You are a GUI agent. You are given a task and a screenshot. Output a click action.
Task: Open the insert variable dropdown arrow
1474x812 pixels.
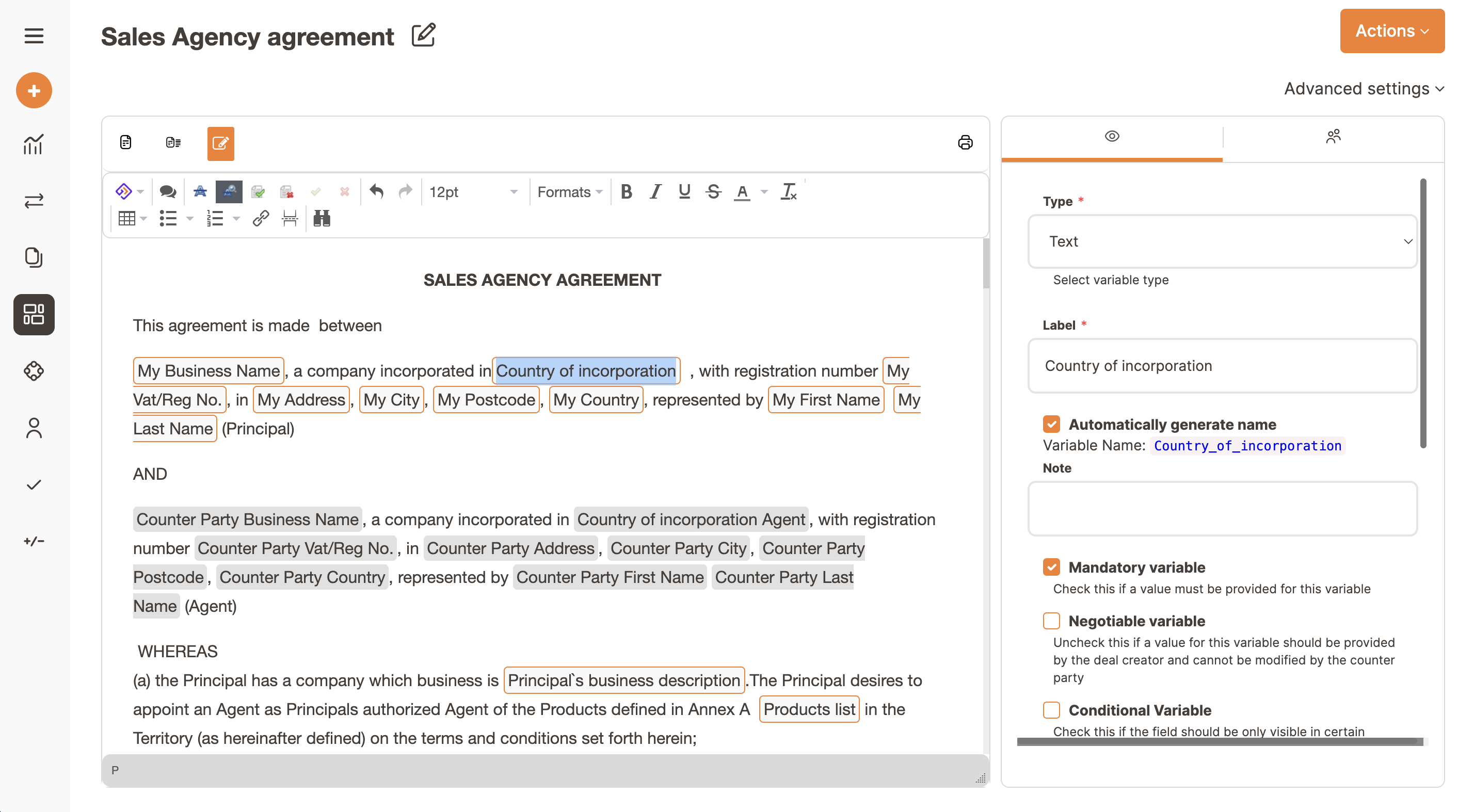[x=141, y=191]
